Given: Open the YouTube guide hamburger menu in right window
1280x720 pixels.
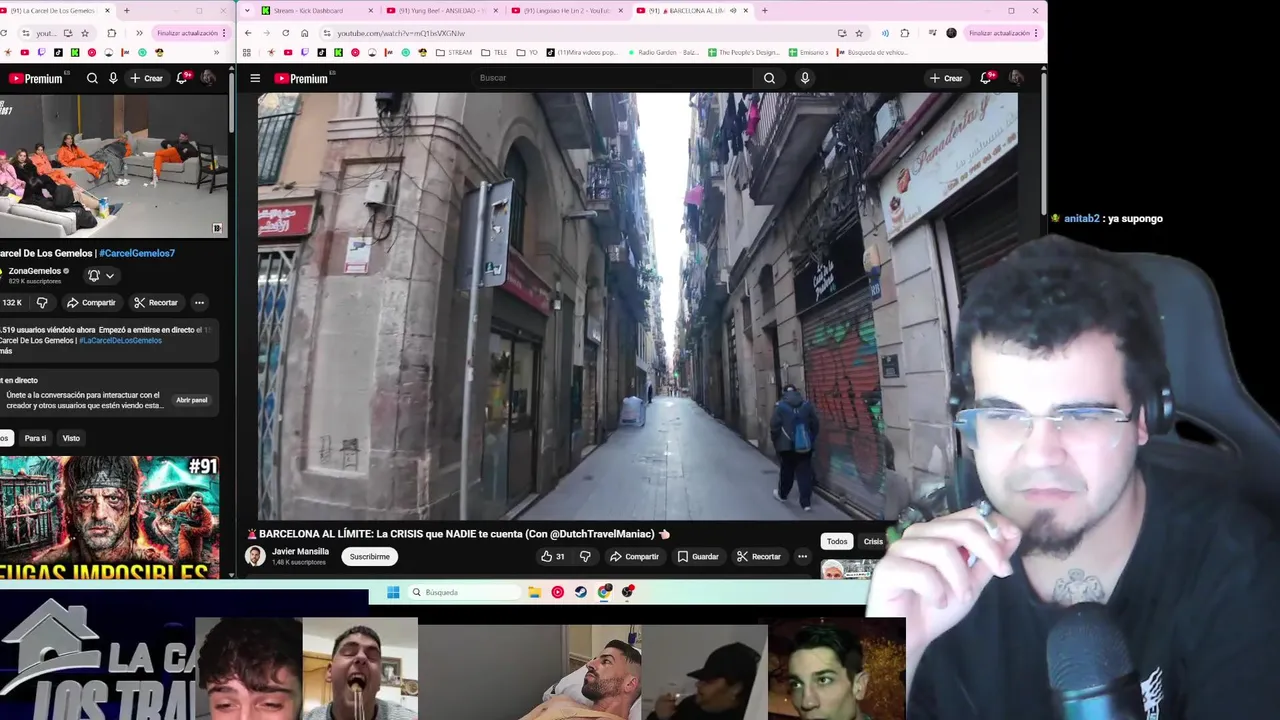Looking at the screenshot, I should pos(255,78).
